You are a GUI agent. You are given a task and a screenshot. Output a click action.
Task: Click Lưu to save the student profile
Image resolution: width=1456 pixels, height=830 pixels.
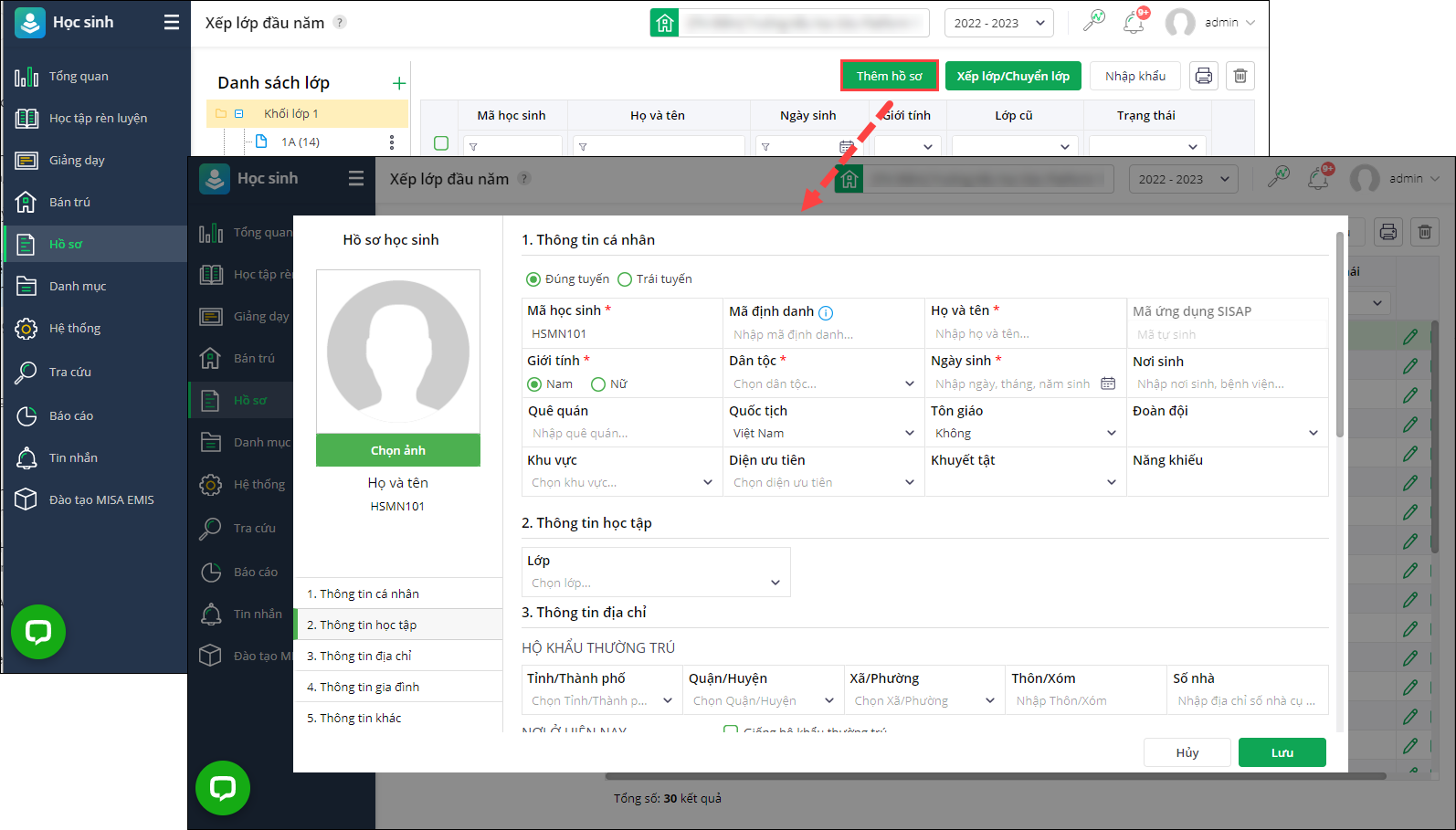[1282, 752]
